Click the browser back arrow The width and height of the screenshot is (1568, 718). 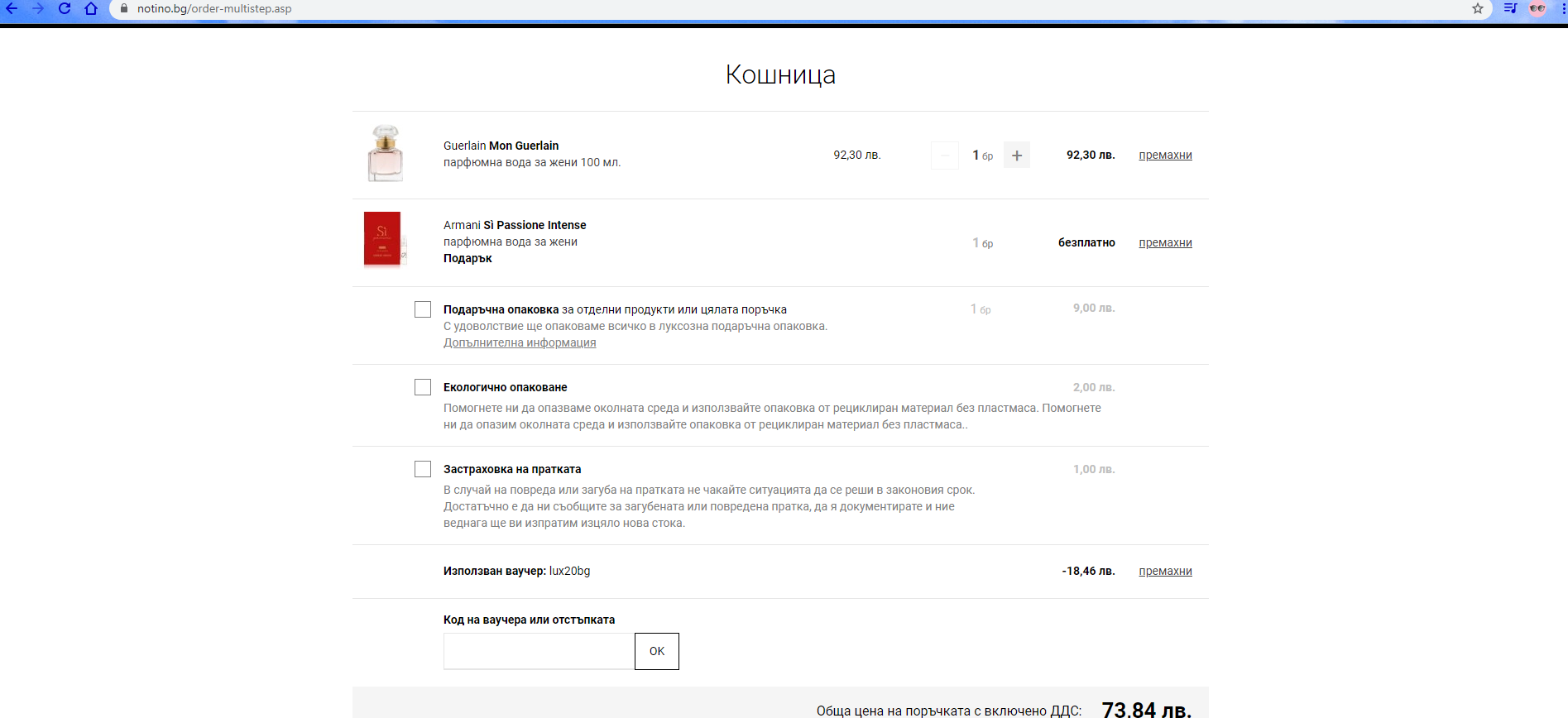click(12, 8)
